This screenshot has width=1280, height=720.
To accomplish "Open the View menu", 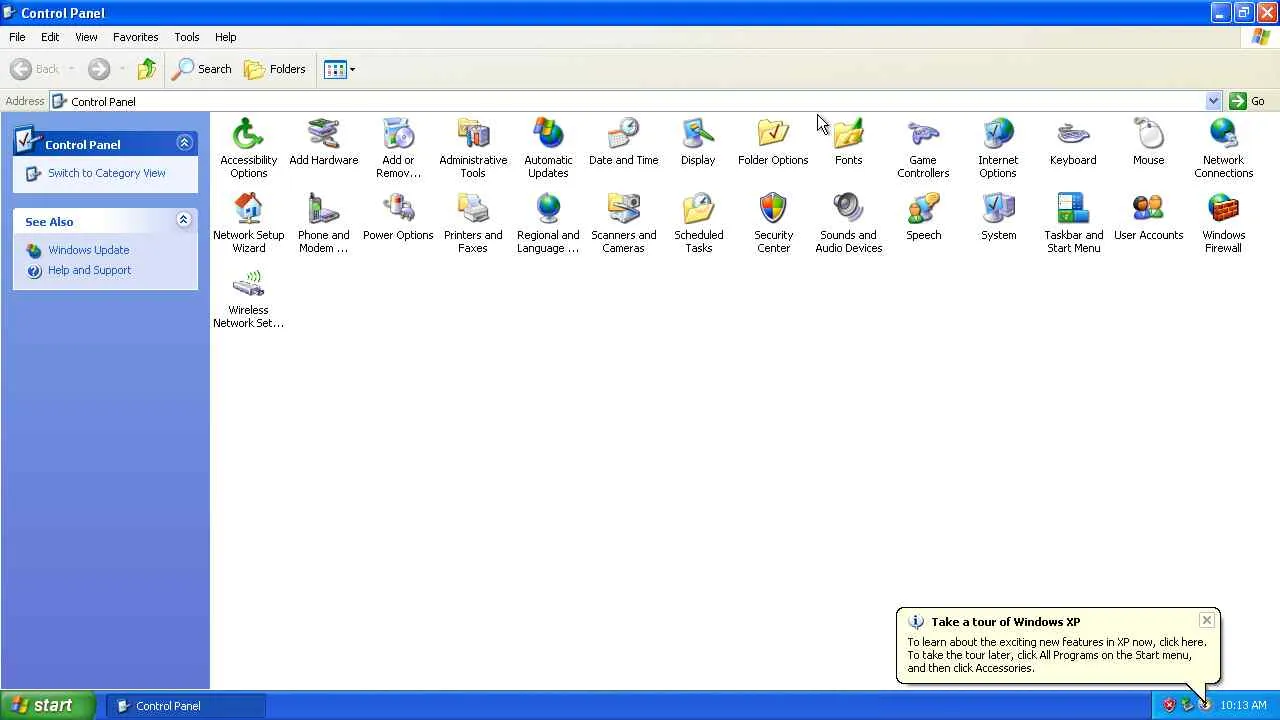I will coord(86,37).
